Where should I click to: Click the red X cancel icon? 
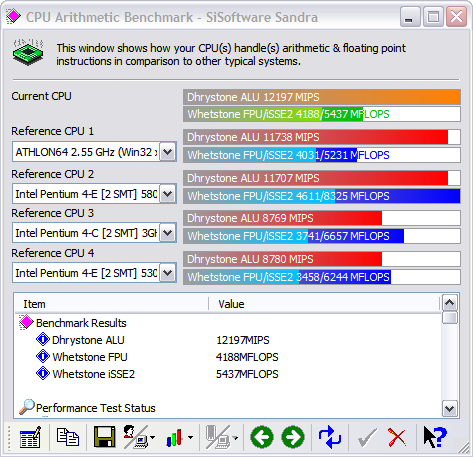[x=397, y=437]
